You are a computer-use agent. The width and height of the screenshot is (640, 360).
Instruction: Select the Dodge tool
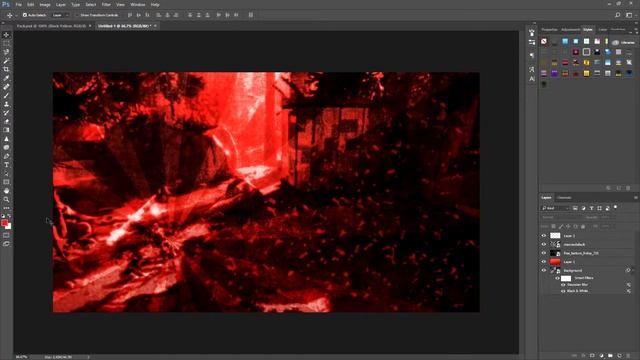coord(6,147)
